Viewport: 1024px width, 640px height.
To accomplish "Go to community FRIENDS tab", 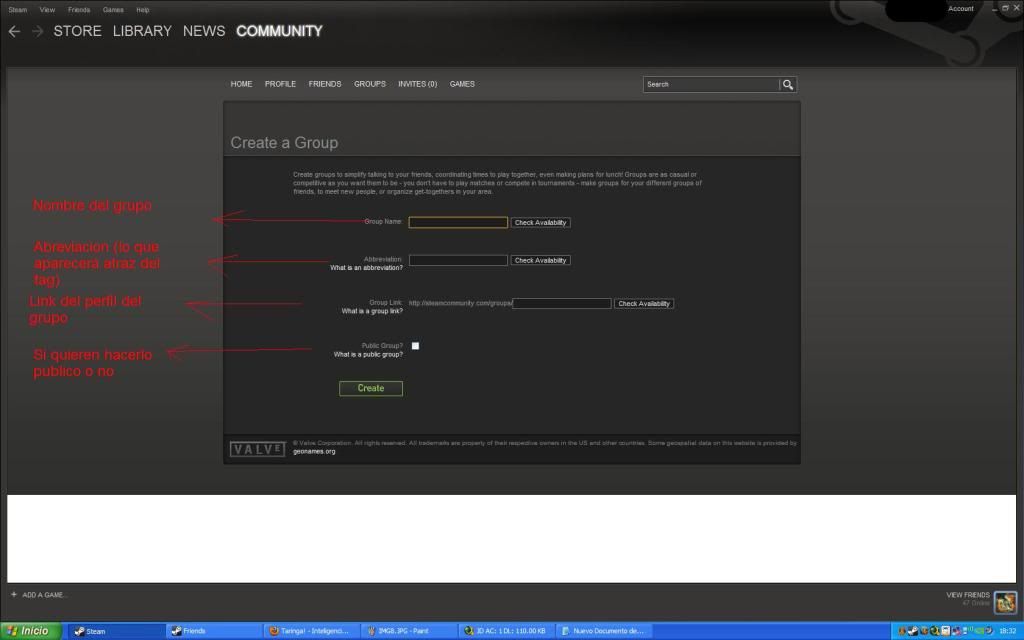I will pos(325,84).
